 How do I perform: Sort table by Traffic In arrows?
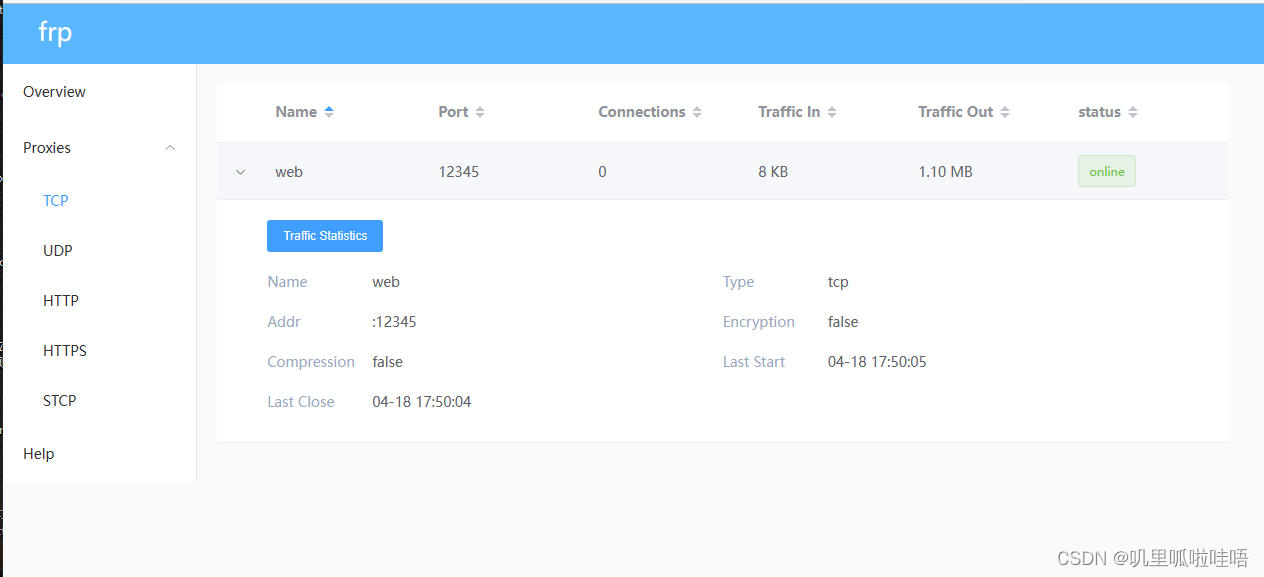832,112
